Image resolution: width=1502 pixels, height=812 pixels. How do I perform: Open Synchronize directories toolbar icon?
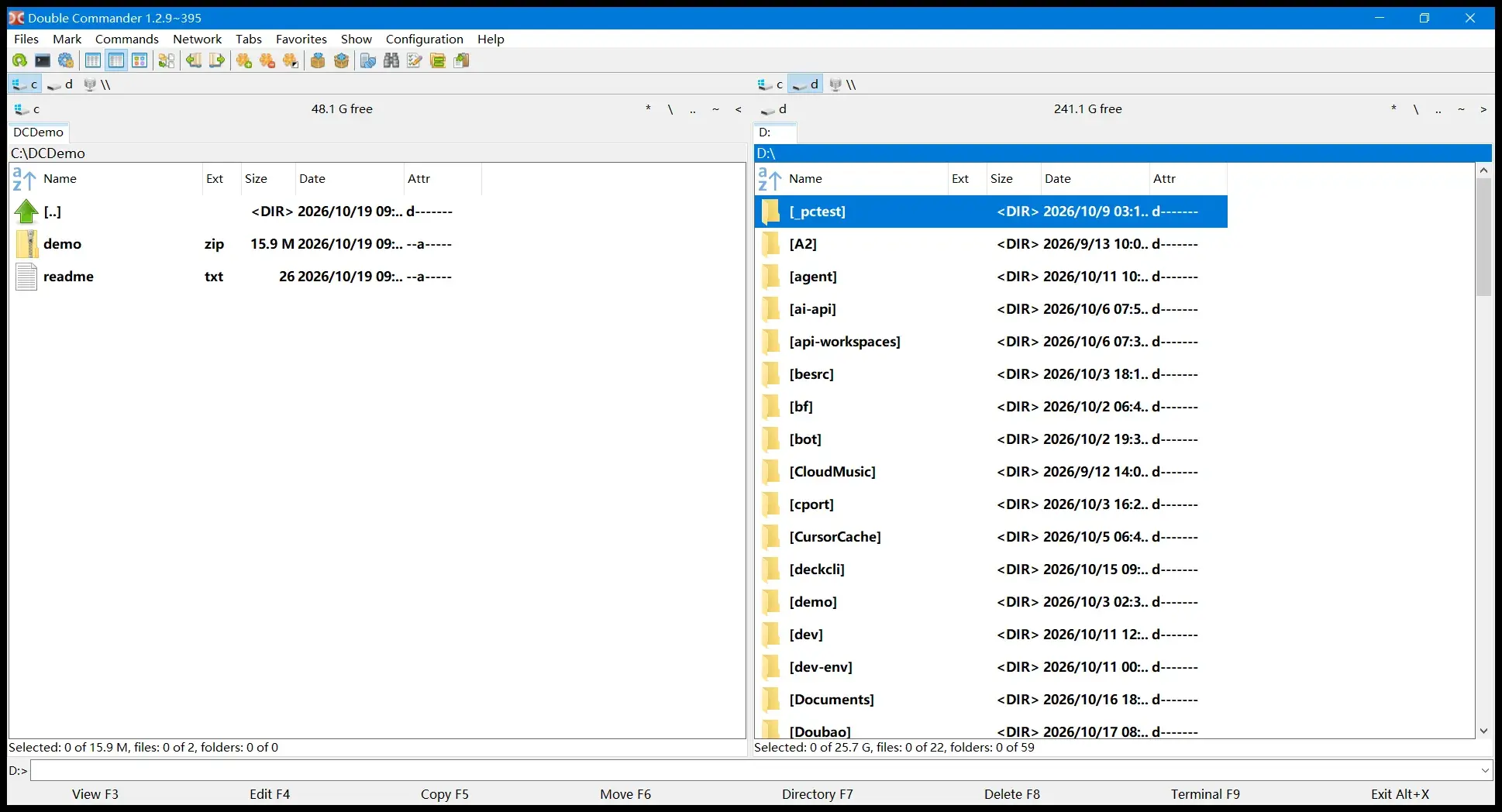pyautogui.click(x=438, y=60)
